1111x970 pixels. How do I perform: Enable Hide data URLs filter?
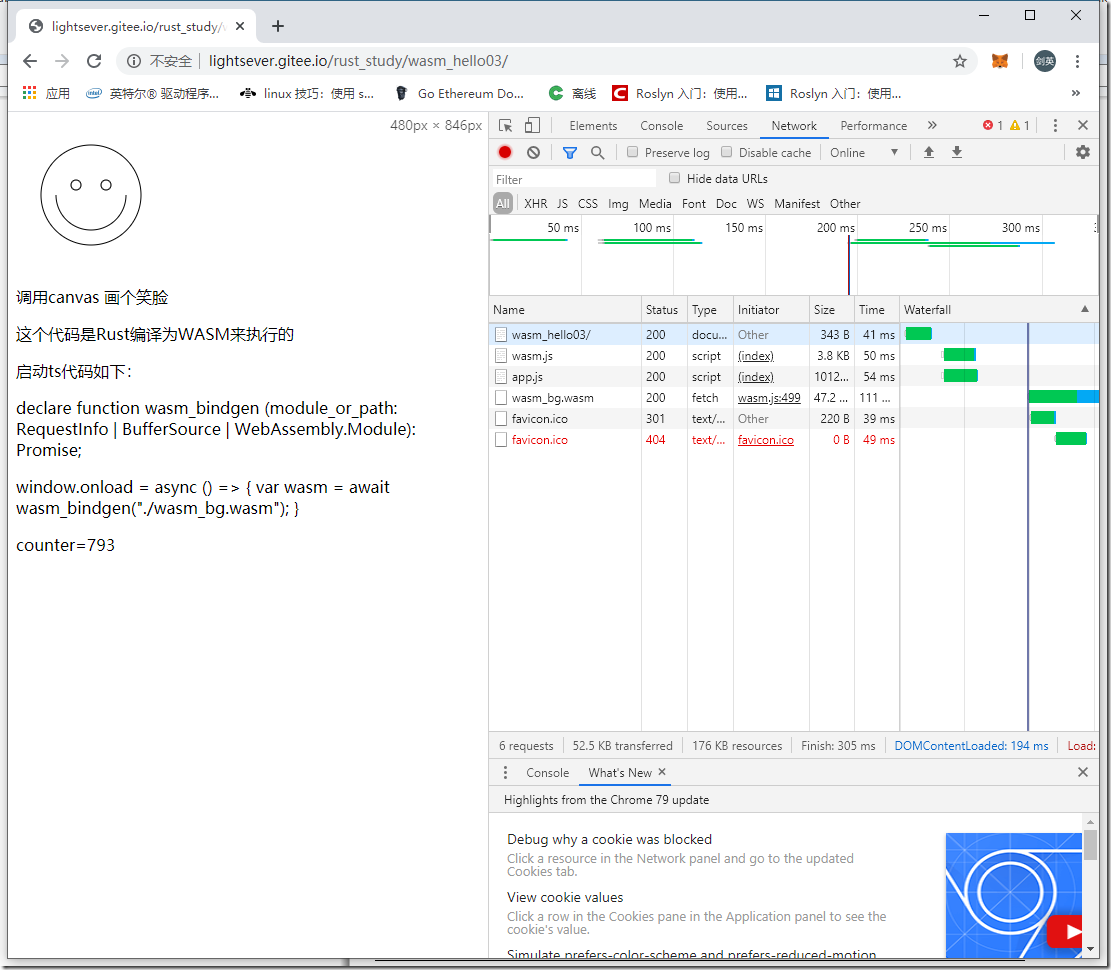tap(675, 179)
